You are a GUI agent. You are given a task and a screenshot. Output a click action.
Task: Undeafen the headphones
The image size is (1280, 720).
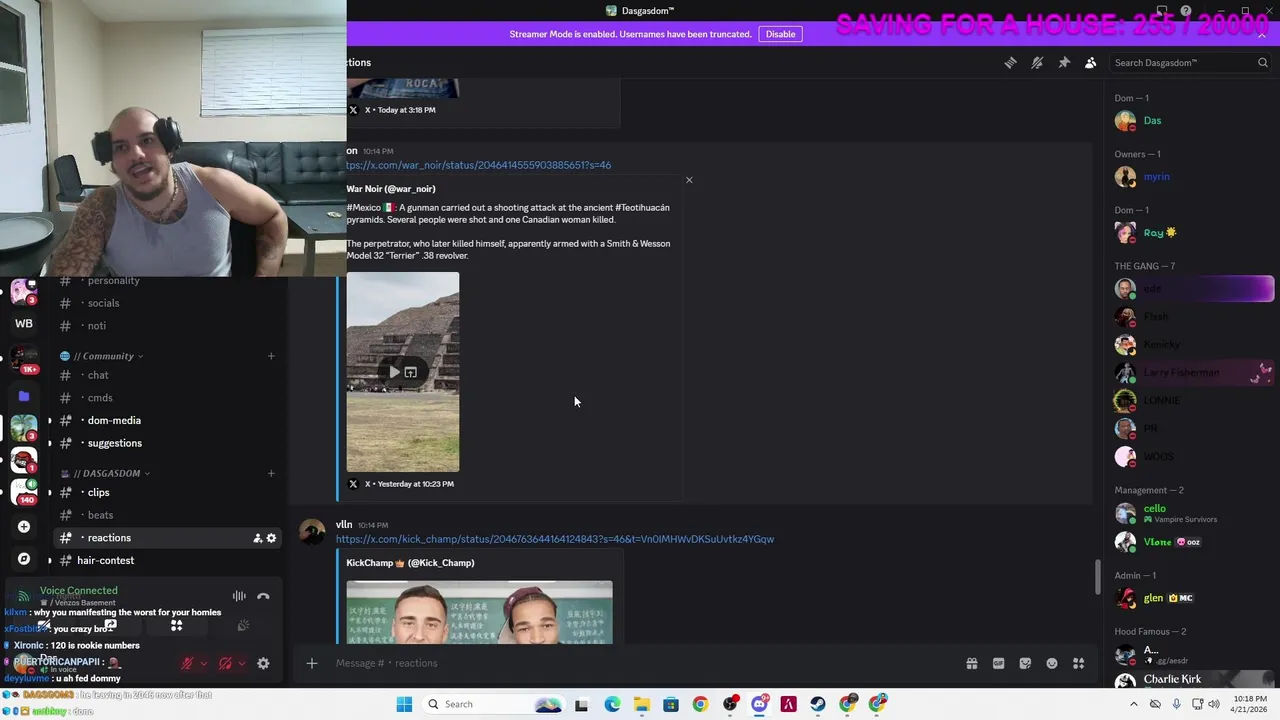click(225, 663)
